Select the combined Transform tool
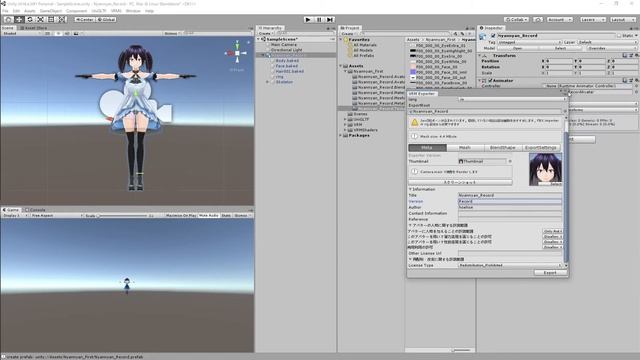Screen dimensions: 640x360 [61, 19]
